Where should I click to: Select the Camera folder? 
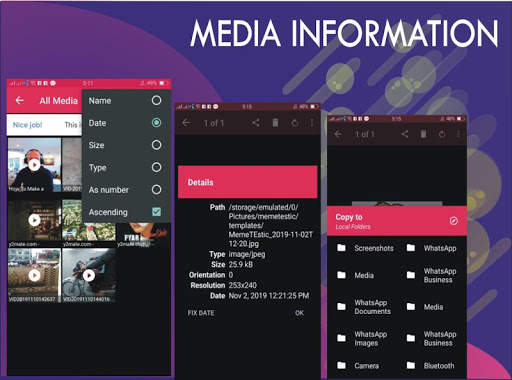pos(358,366)
